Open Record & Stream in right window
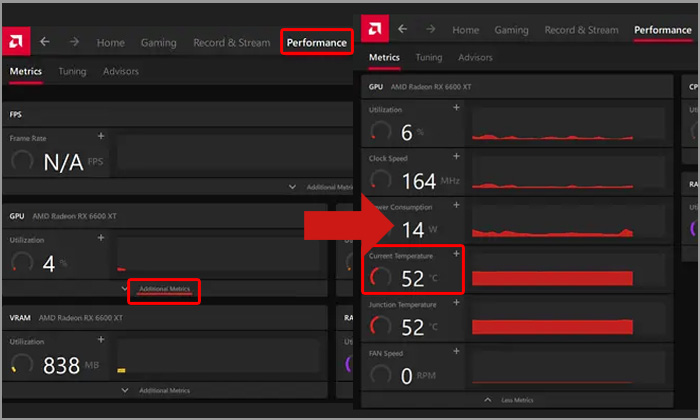Screen dimensions: 700x420 [582, 30]
